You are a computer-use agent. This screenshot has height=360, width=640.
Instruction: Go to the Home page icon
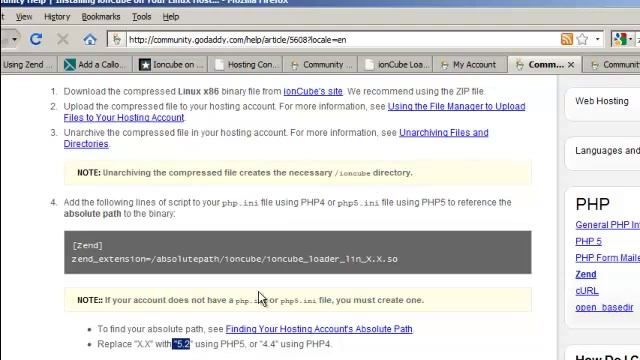pos(90,40)
